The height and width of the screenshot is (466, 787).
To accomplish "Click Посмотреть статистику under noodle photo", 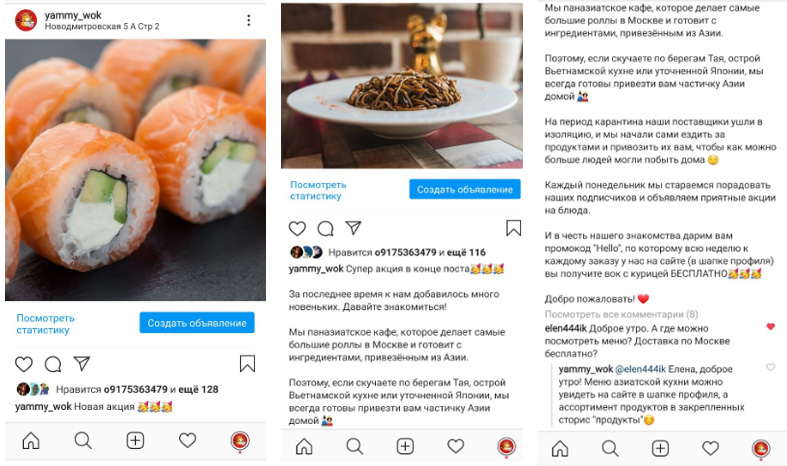I will click(318, 190).
